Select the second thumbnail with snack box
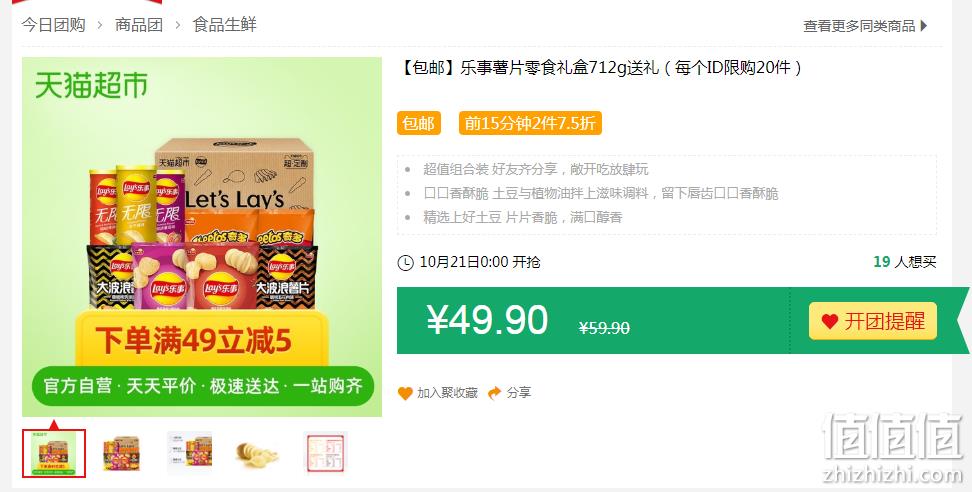Image resolution: width=972 pixels, height=492 pixels. point(122,454)
